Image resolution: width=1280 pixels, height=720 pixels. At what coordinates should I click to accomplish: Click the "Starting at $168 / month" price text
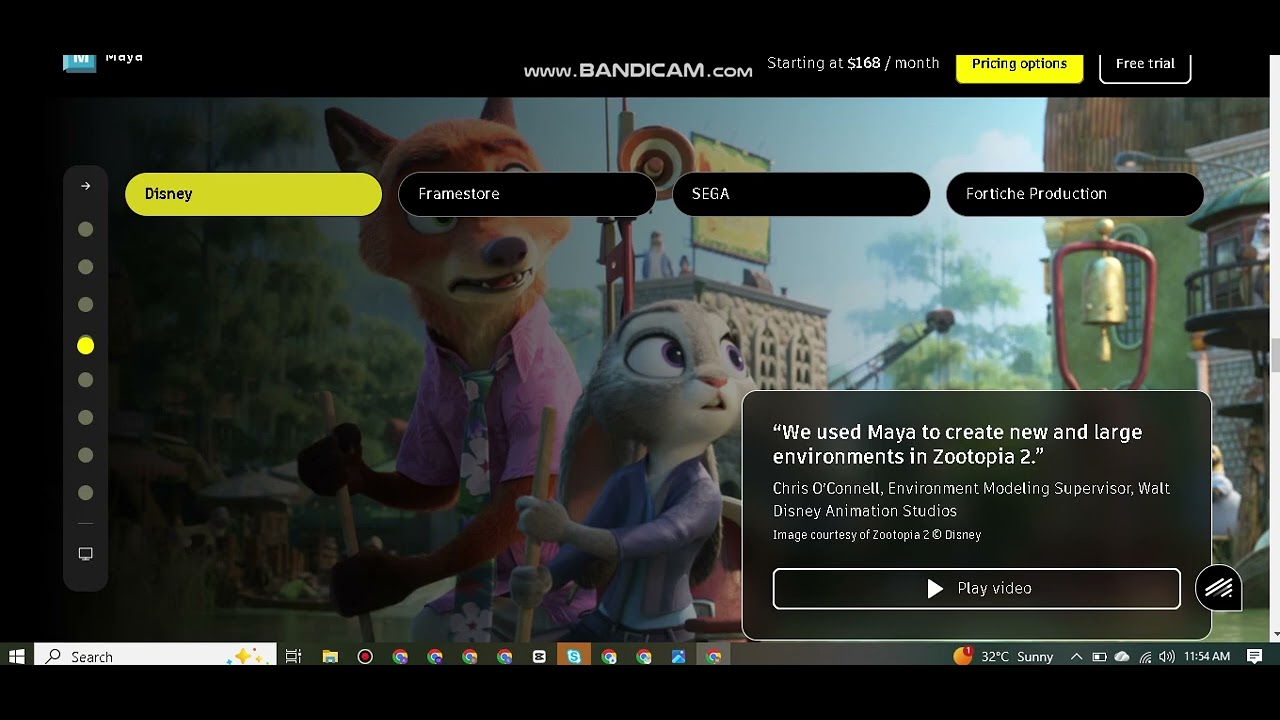click(853, 63)
